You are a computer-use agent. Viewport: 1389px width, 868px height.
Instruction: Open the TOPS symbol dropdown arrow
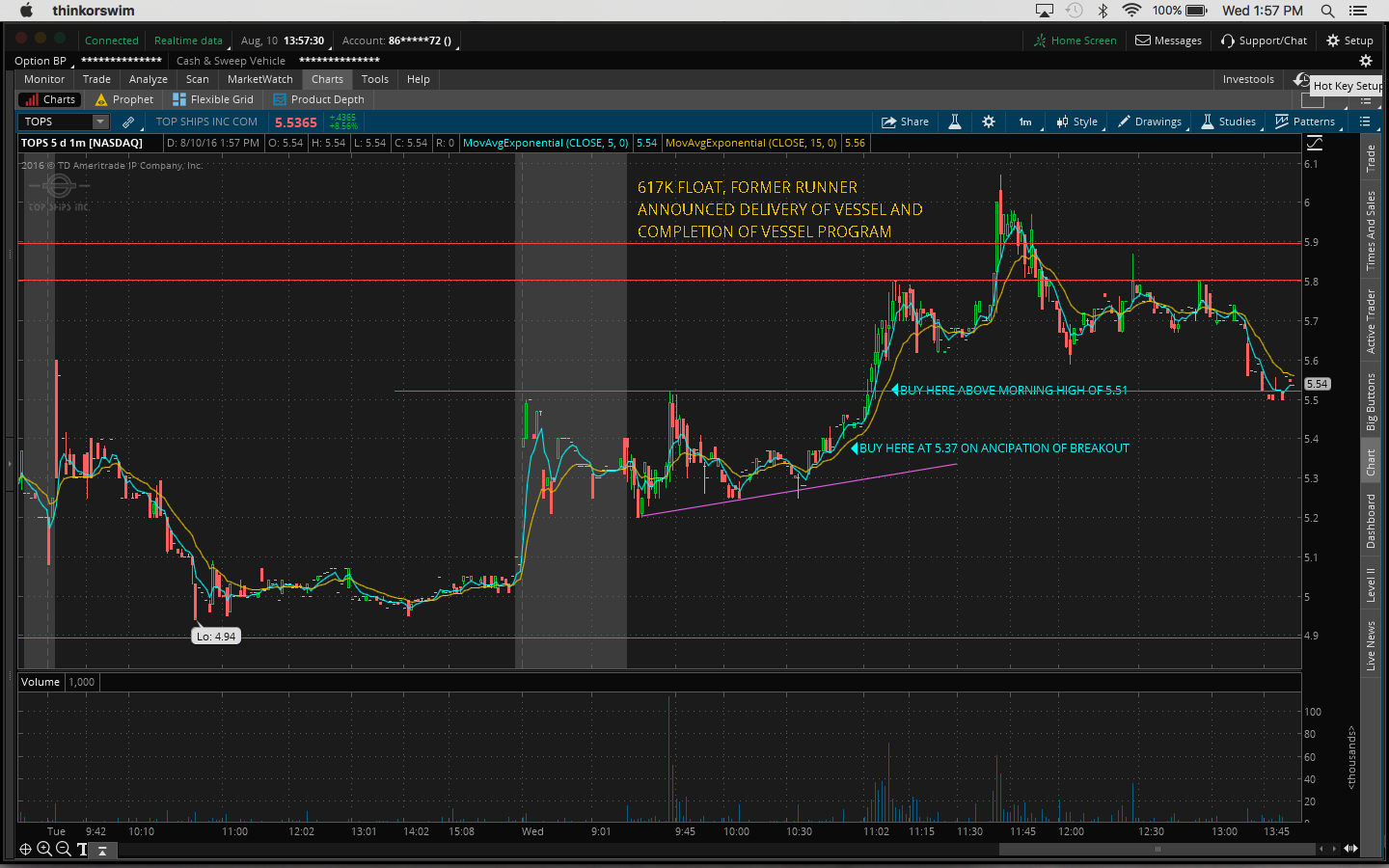pyautogui.click(x=100, y=122)
